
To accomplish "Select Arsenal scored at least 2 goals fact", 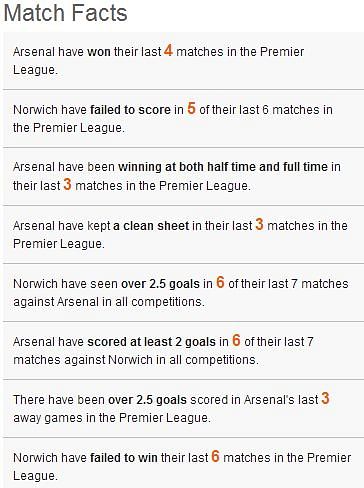I will [x=183, y=350].
